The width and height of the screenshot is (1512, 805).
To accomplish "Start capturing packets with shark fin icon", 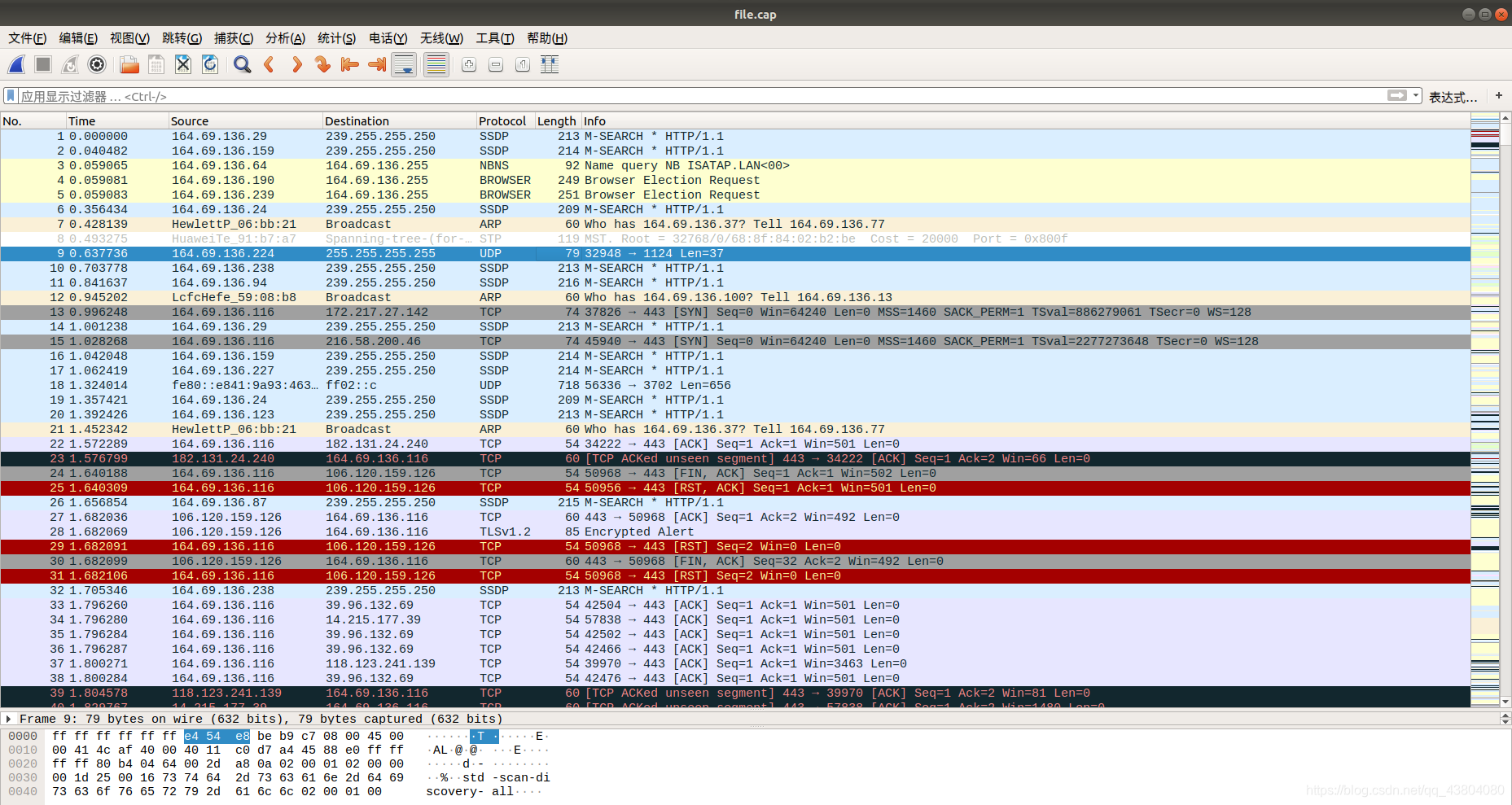I will coord(17,64).
